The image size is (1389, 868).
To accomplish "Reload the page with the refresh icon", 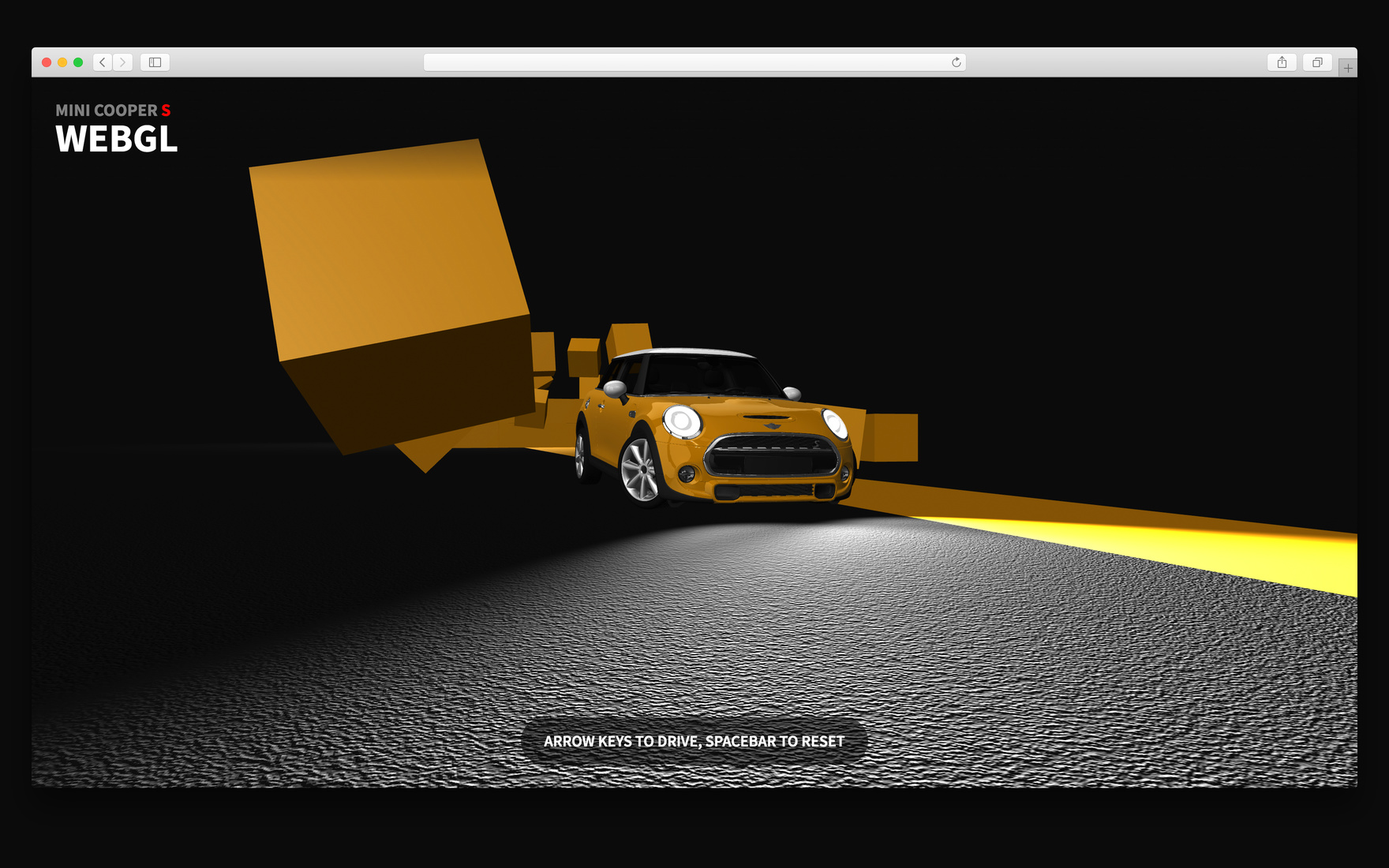I will point(956,62).
